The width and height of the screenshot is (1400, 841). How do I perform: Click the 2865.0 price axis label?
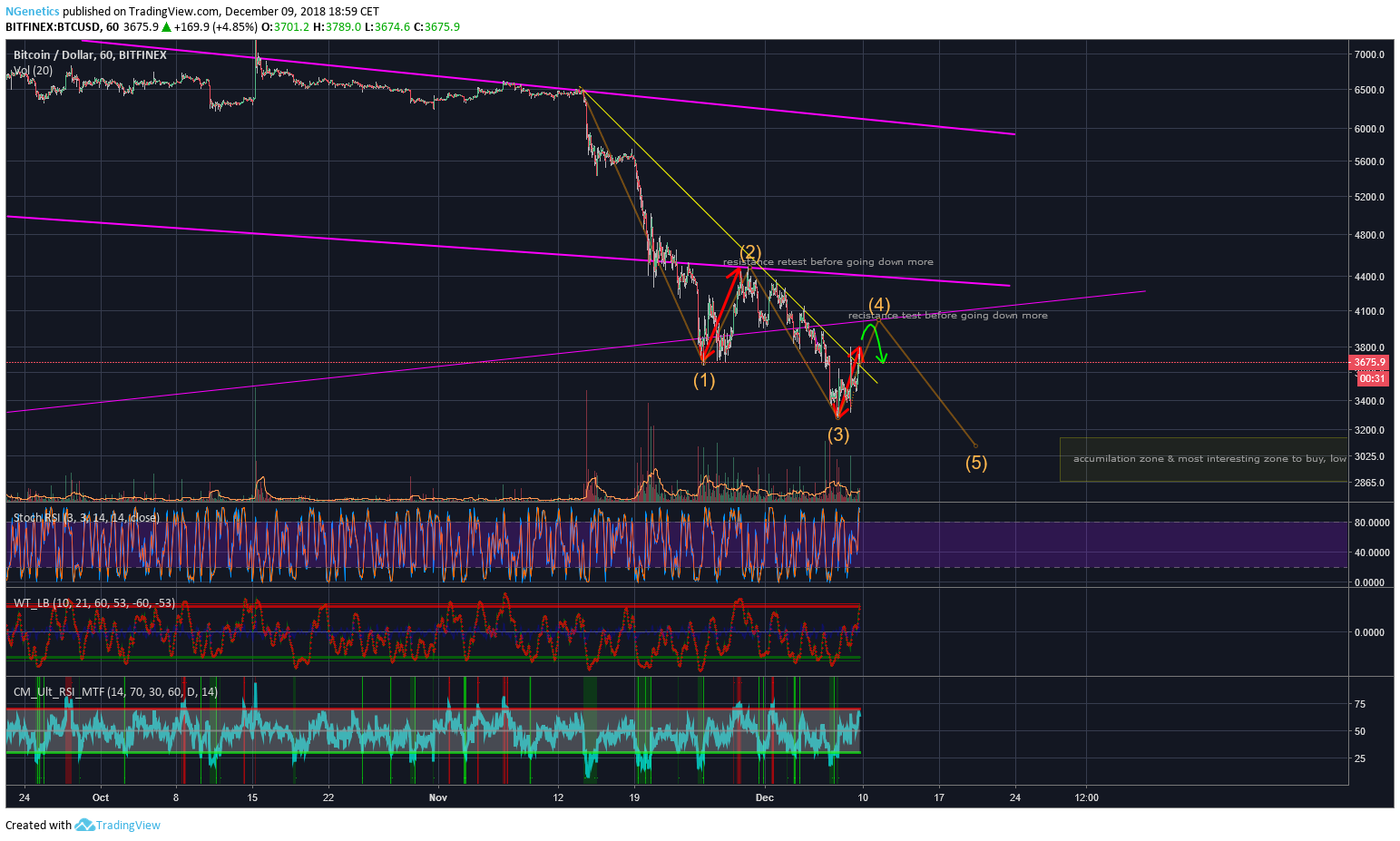(x=1369, y=483)
